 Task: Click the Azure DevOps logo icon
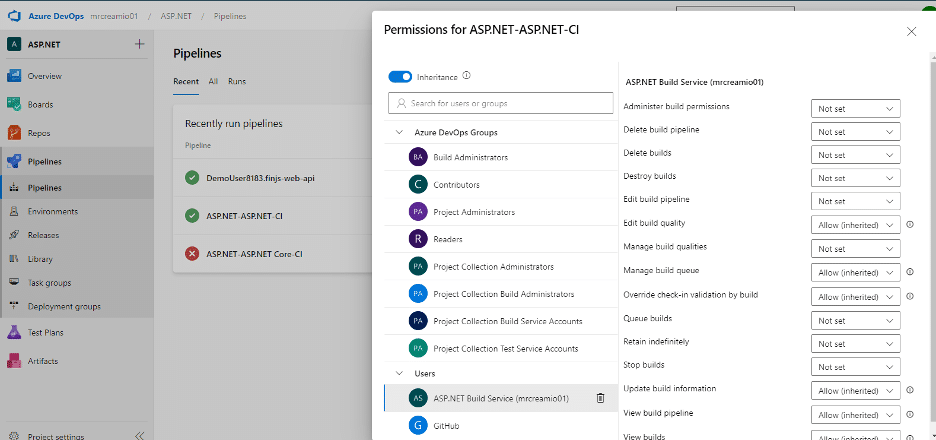[x=14, y=16]
